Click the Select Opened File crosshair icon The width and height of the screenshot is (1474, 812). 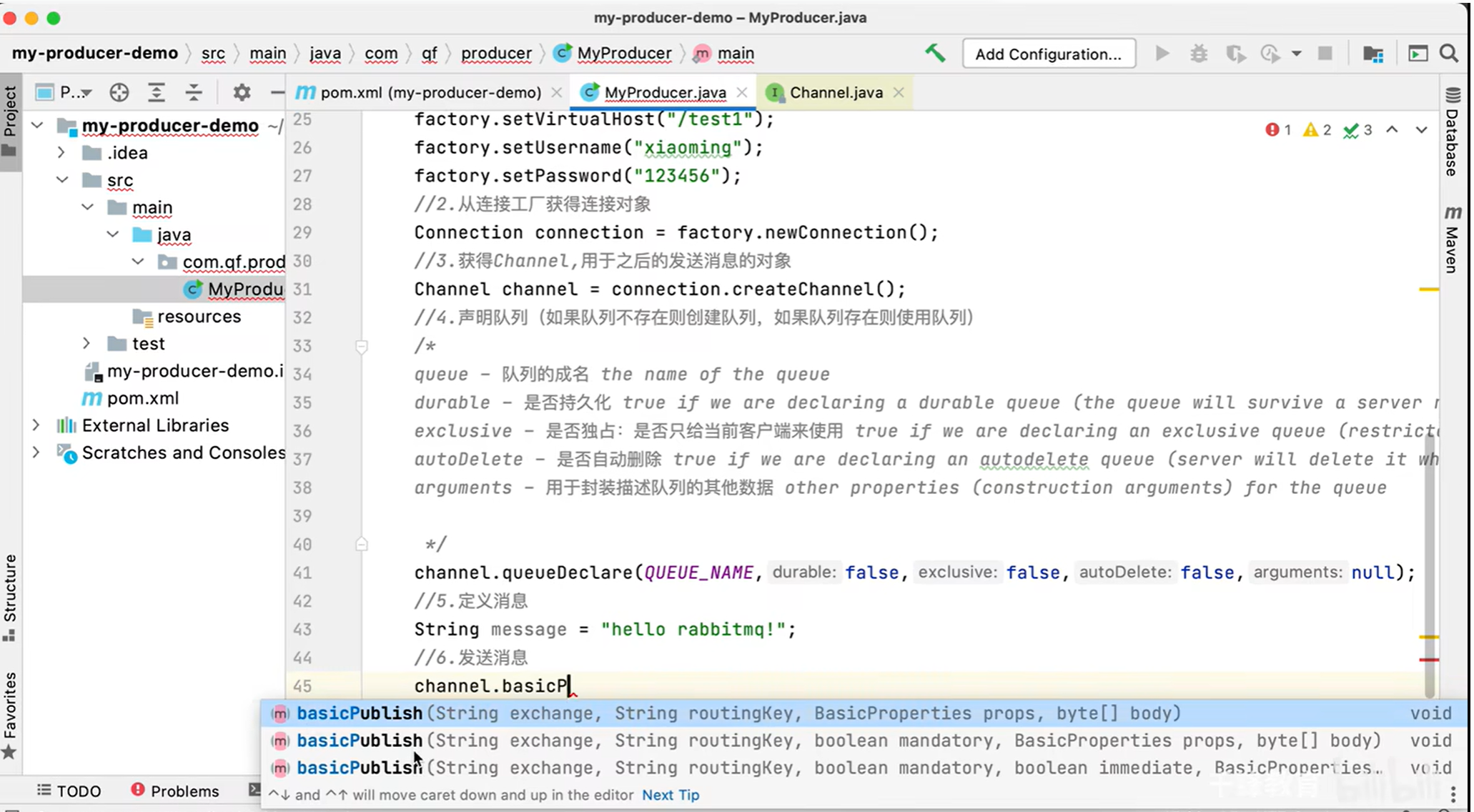(x=119, y=92)
